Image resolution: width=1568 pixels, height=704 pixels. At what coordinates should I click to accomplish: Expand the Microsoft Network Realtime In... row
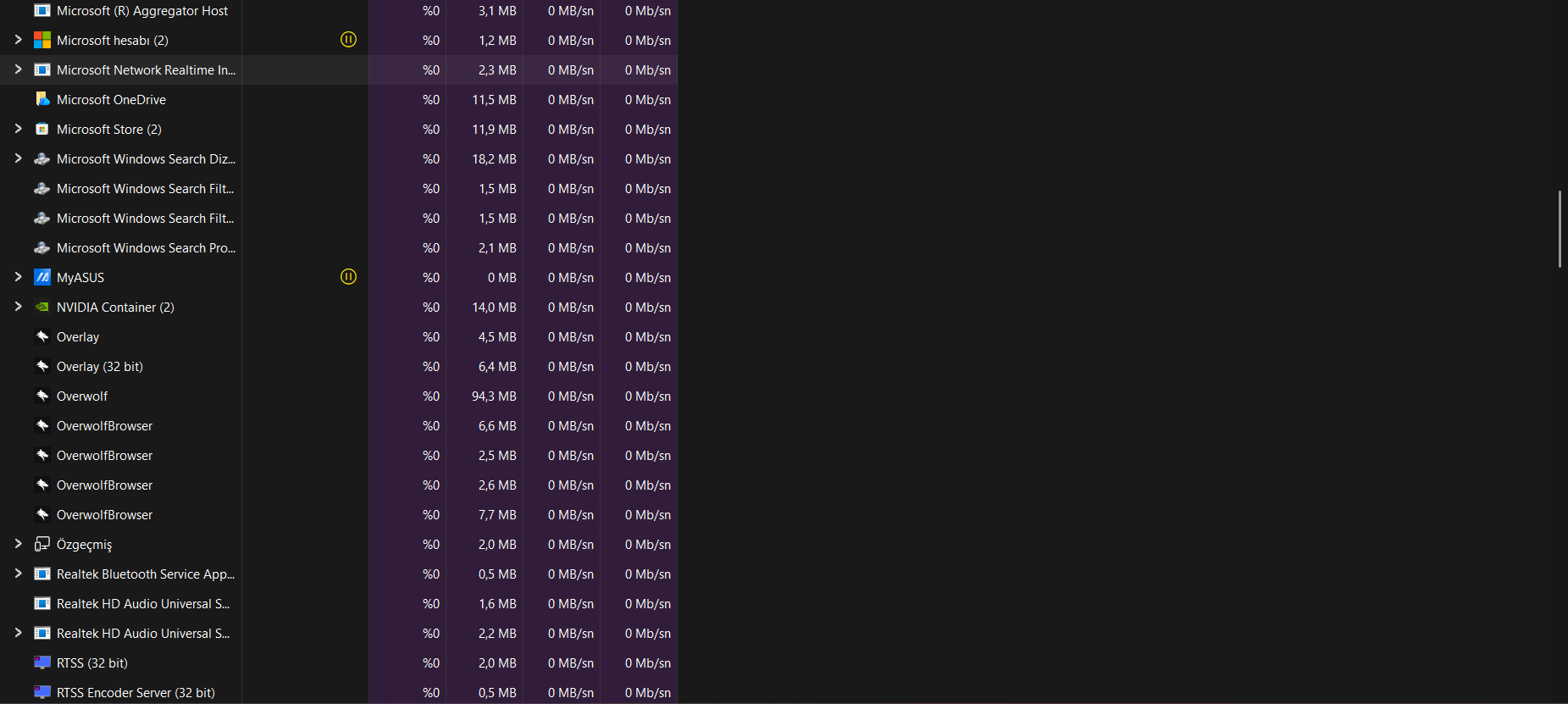point(19,69)
